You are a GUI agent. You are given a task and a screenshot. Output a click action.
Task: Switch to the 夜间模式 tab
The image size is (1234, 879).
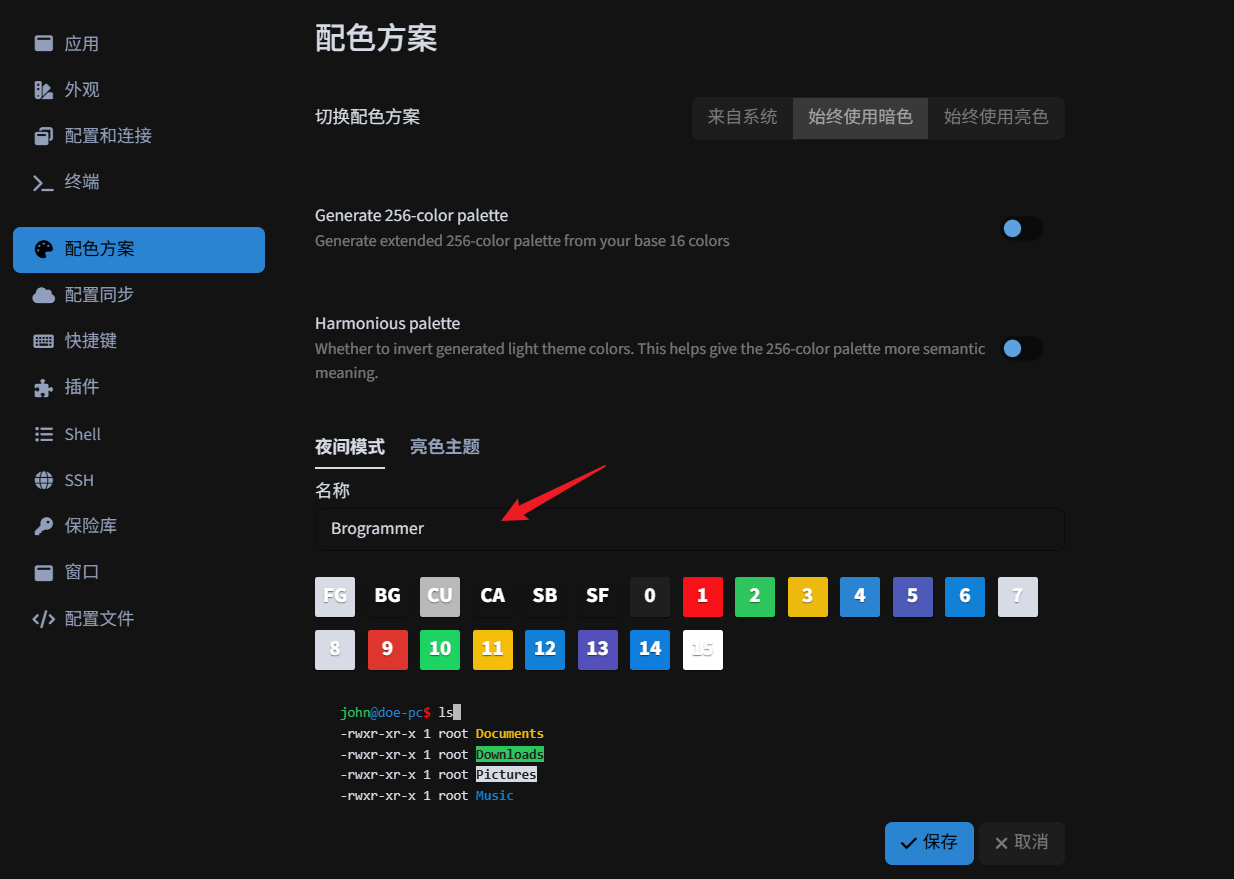click(350, 446)
